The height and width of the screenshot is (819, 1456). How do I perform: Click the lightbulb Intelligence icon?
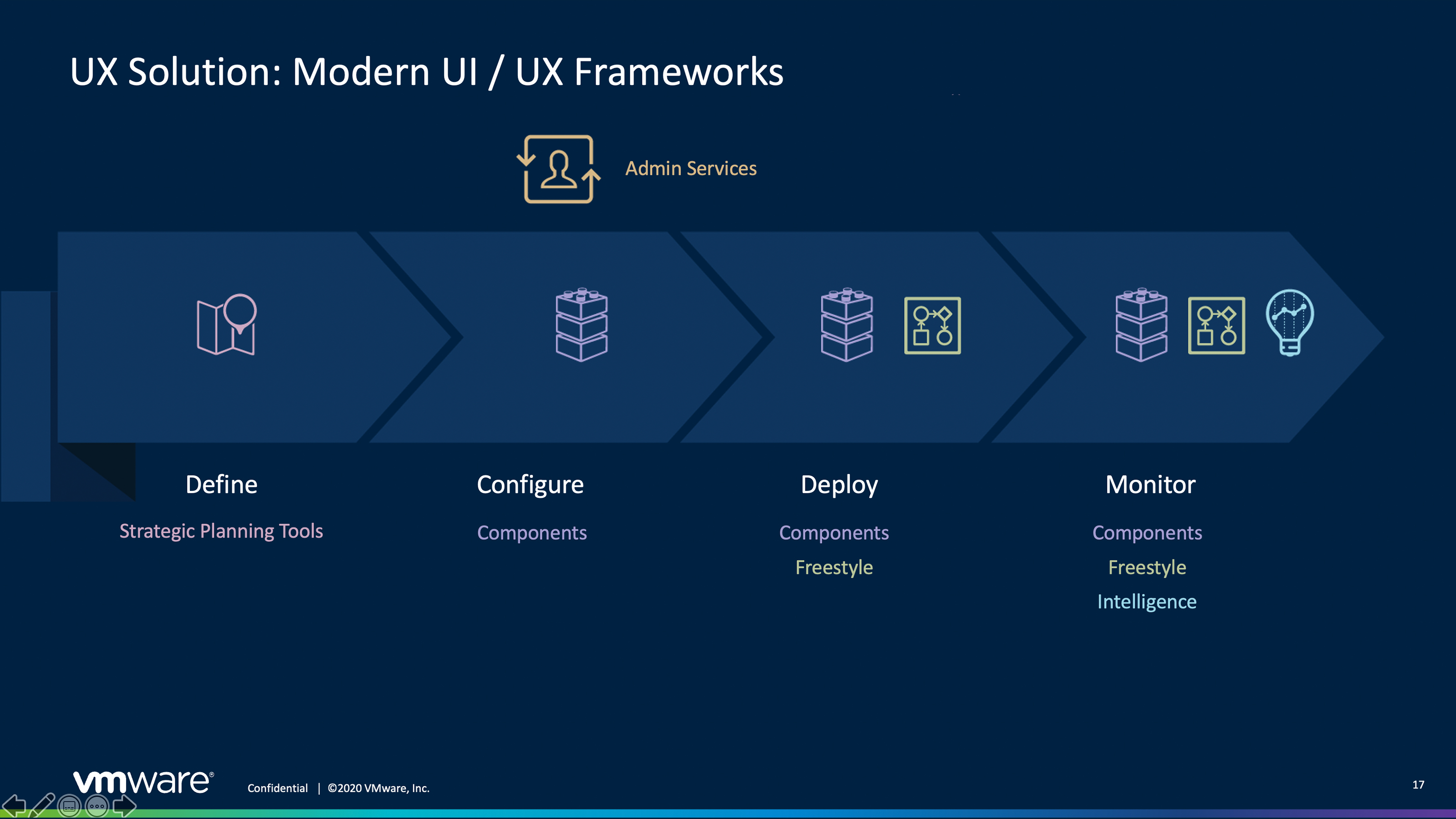(1290, 323)
